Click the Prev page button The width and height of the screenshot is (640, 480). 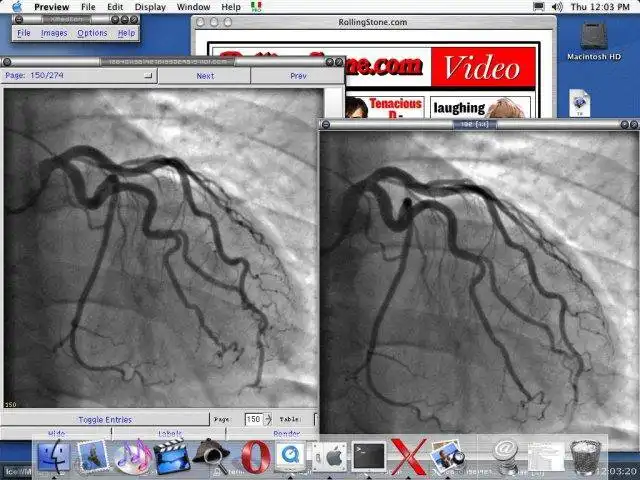(x=298, y=76)
